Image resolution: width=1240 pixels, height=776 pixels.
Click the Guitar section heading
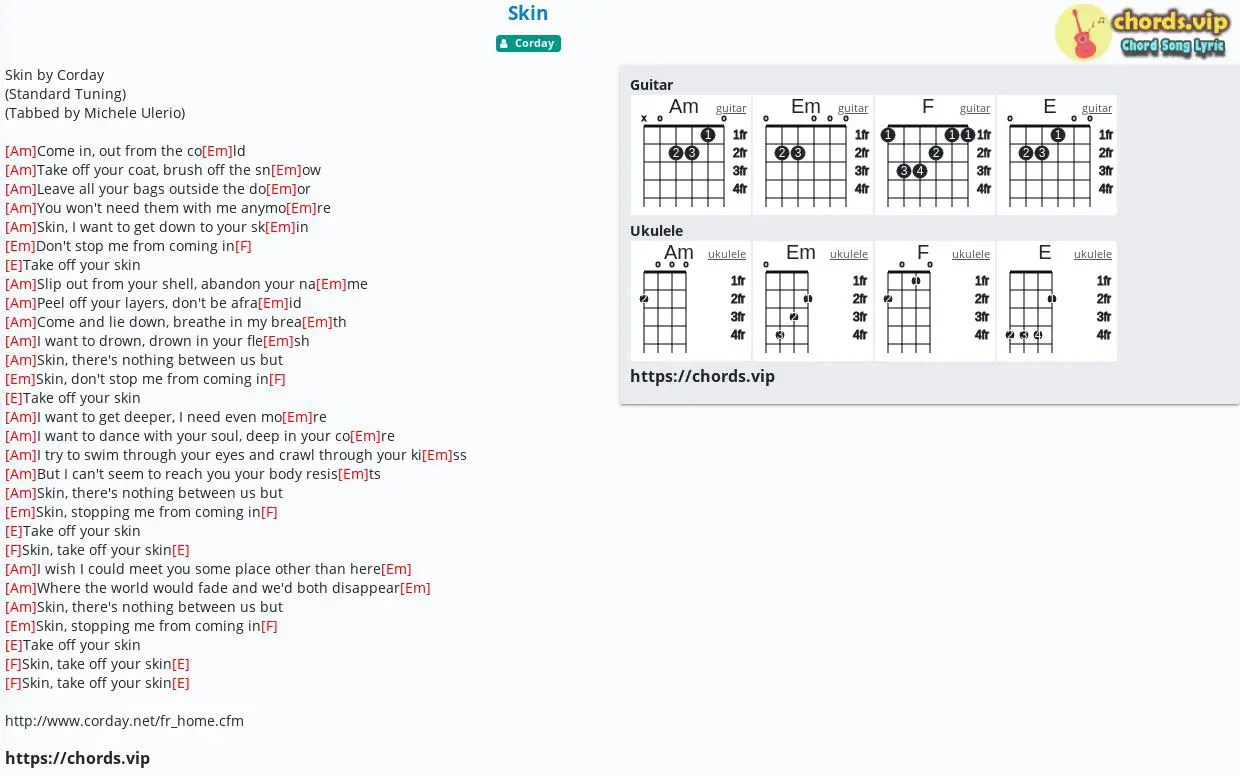coord(651,85)
